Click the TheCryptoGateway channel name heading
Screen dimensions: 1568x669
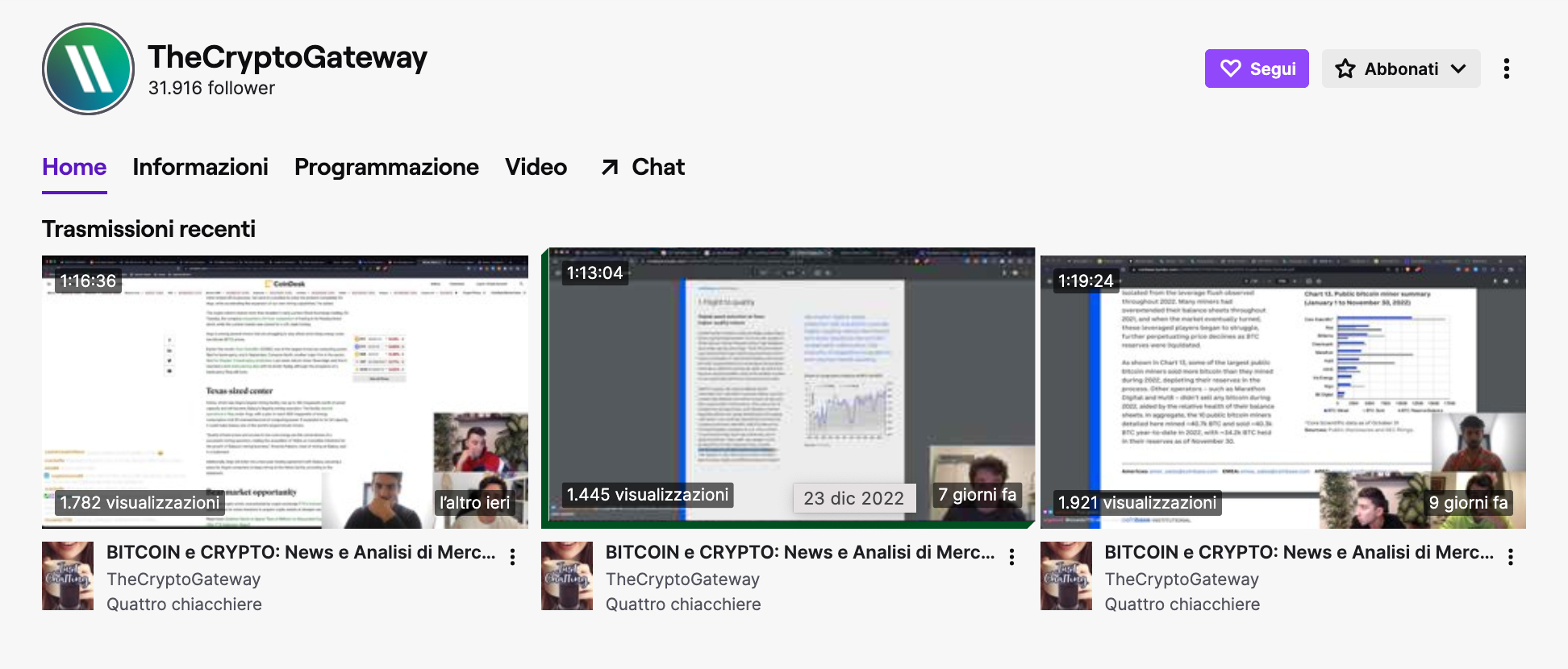[x=287, y=57]
